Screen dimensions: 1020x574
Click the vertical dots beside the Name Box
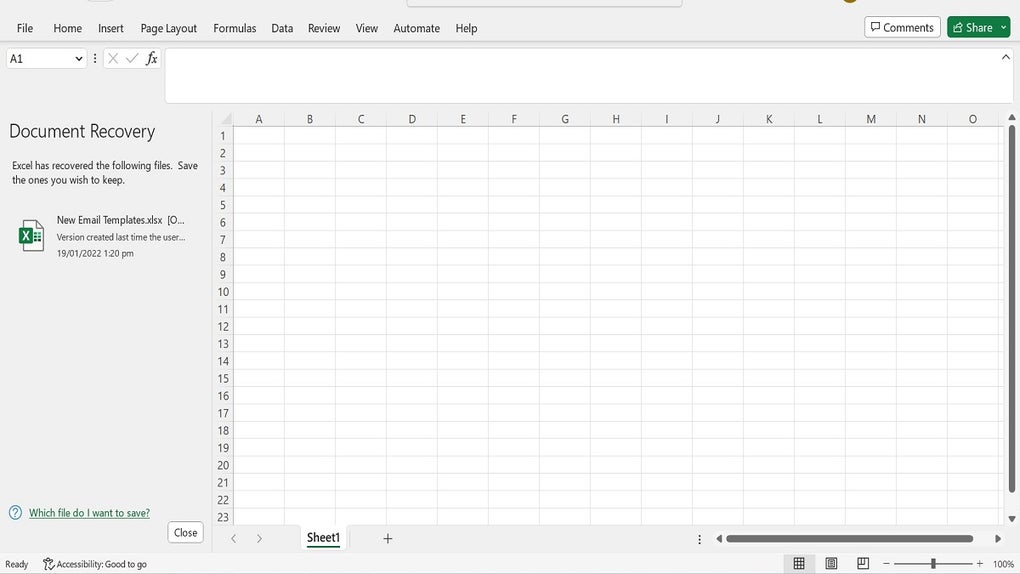[95, 59]
